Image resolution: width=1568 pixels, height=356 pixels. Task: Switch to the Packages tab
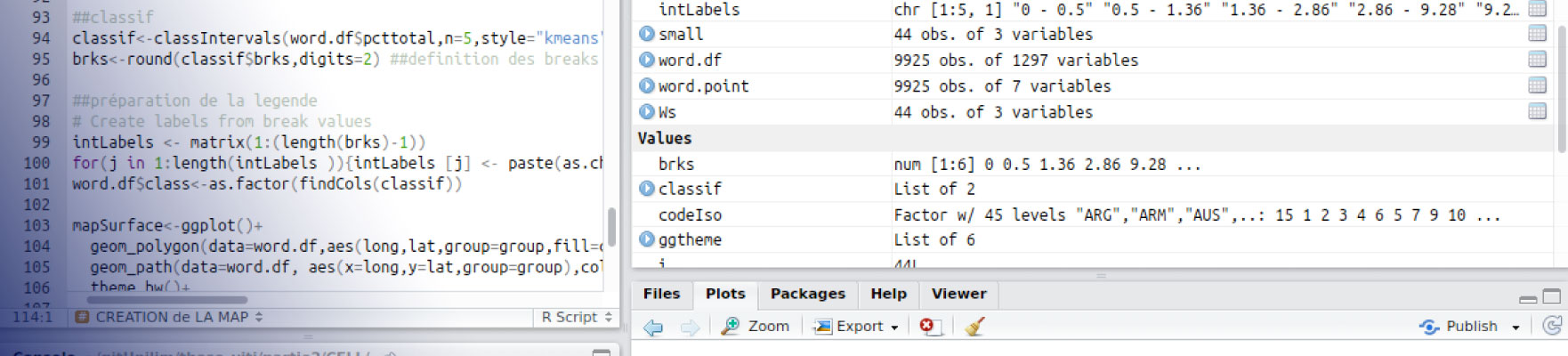pos(807,294)
